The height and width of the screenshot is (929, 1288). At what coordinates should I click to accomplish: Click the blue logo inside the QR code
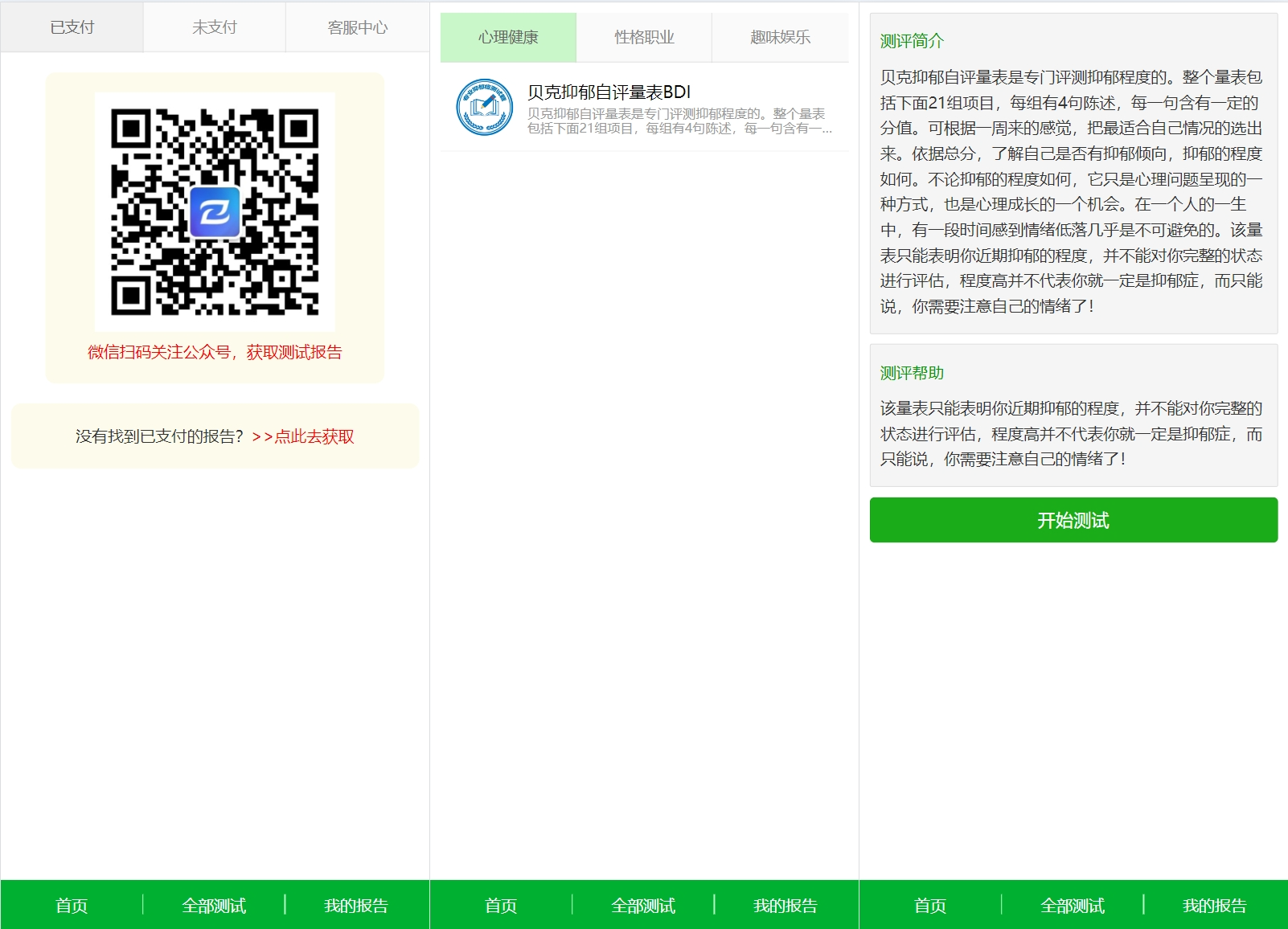215,212
